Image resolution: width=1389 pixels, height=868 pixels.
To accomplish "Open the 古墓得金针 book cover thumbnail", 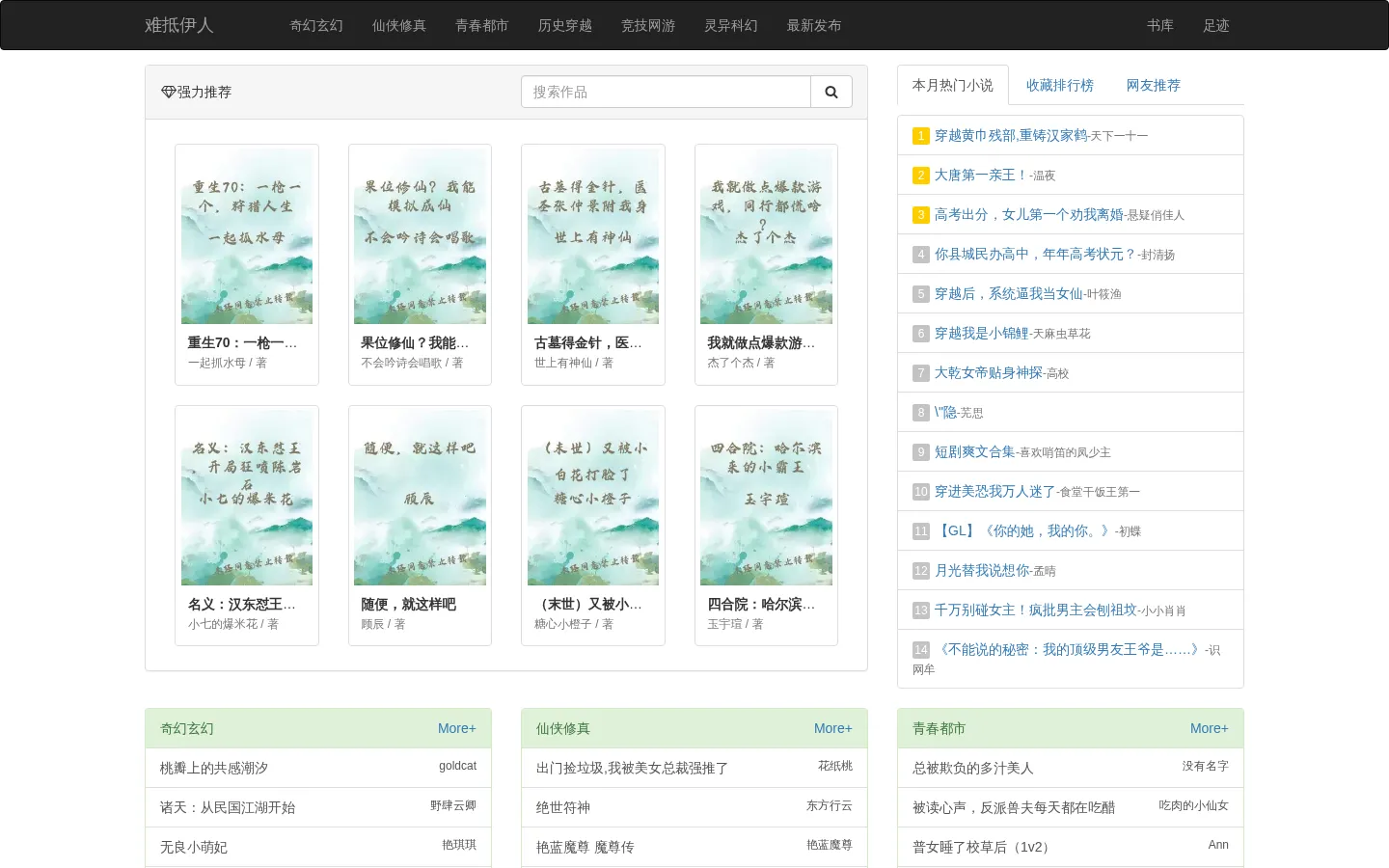I will (593, 237).
